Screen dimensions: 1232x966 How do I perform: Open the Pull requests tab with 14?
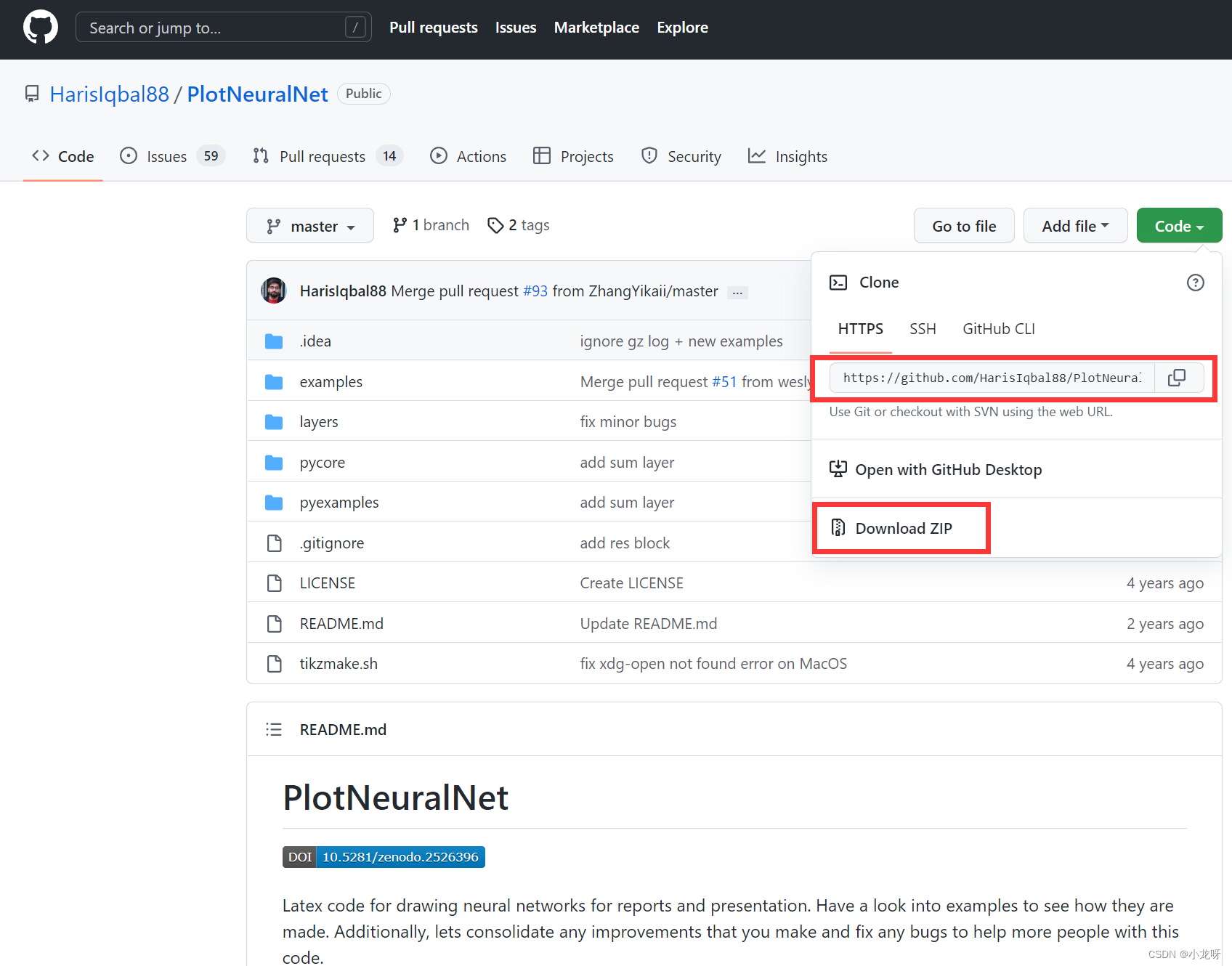point(328,156)
